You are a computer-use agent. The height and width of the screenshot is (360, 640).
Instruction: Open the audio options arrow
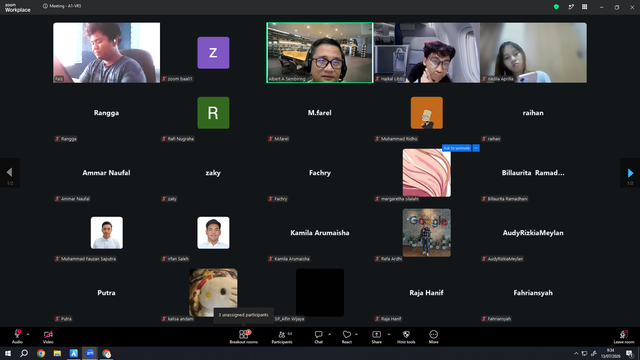coord(28,334)
